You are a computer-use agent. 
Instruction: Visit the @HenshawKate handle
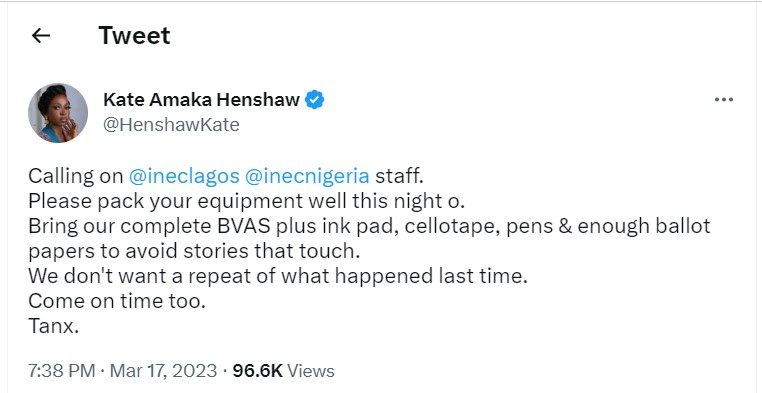click(x=171, y=125)
